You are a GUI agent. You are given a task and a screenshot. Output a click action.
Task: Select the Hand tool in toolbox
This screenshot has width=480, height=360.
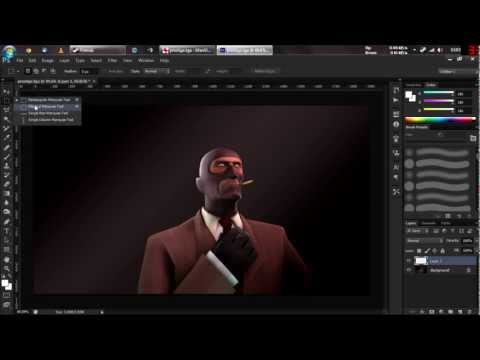[x=6, y=259]
